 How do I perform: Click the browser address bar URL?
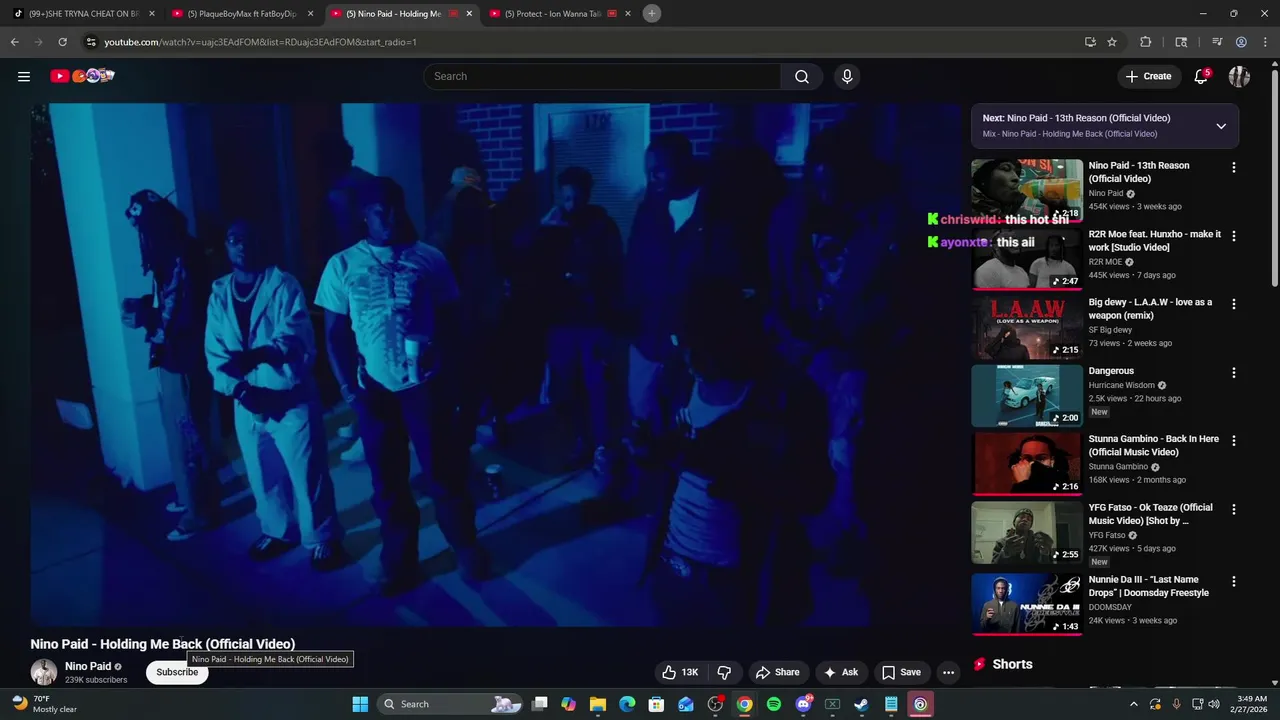tap(260, 42)
